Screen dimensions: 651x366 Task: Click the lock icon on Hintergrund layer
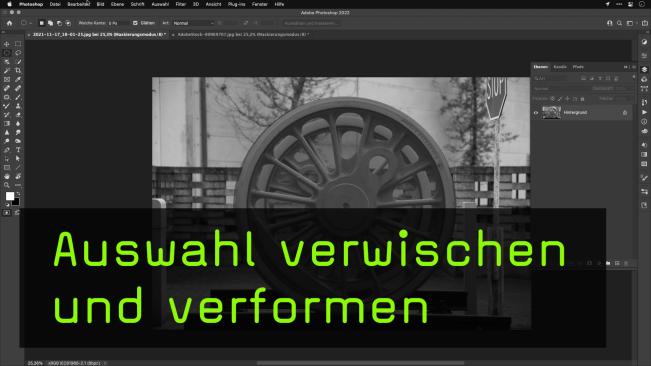pos(625,112)
